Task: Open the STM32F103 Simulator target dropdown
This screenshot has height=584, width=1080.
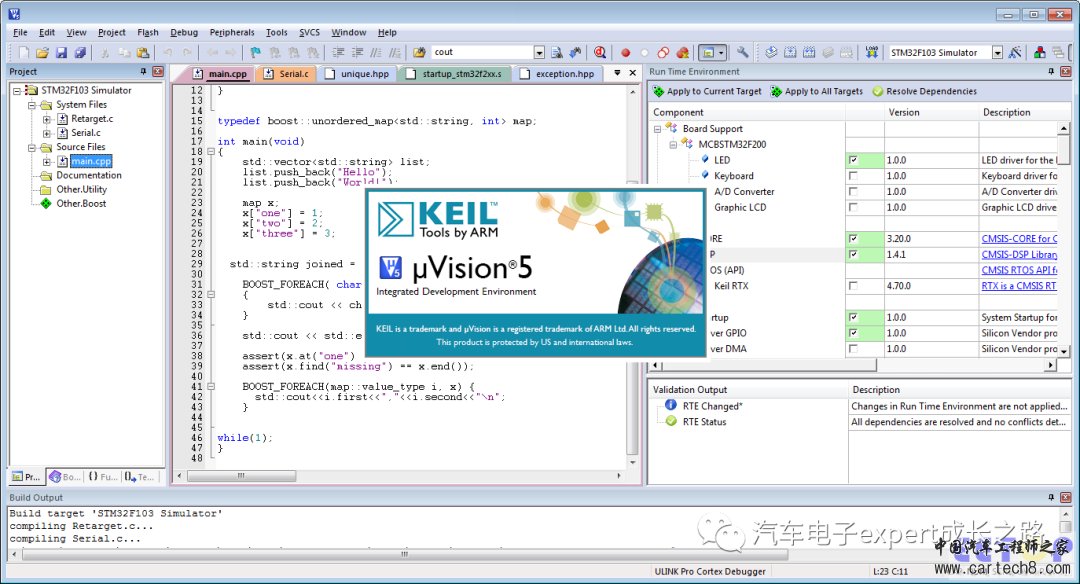Action: [x=997, y=52]
